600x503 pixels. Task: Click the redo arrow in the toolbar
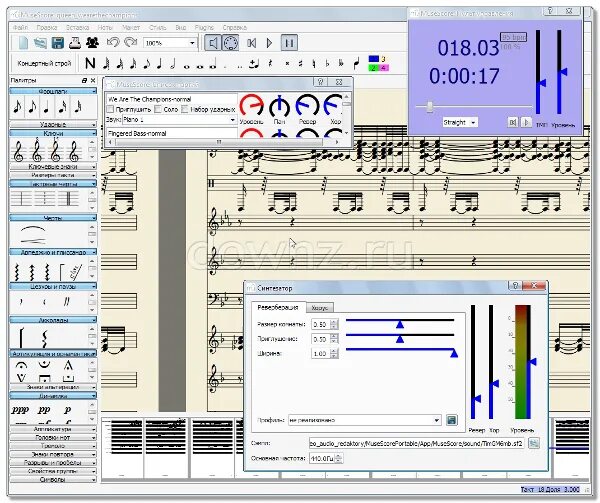[x=130, y=42]
